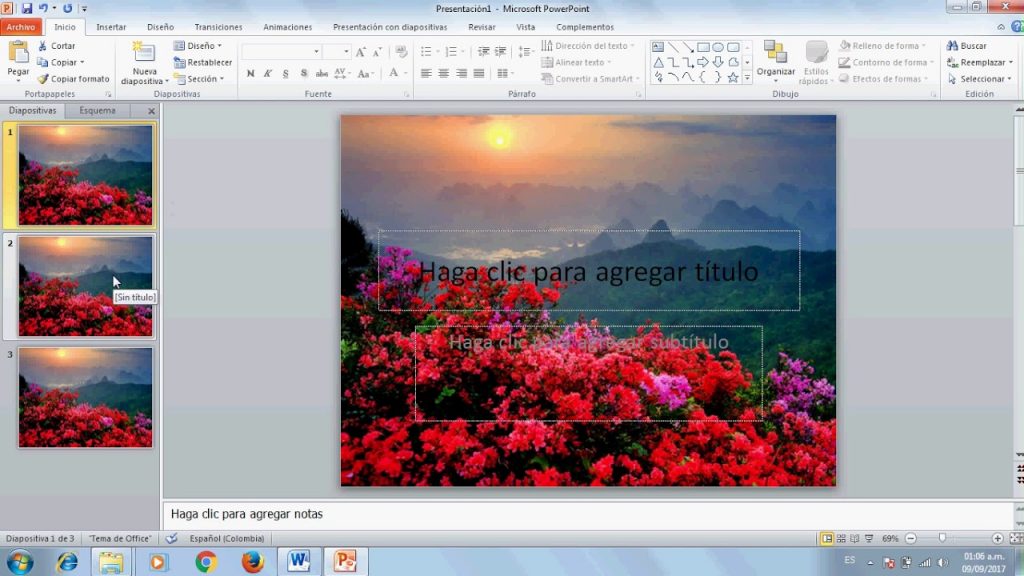Select slide 3 thumbnail in the panel
The height and width of the screenshot is (576, 1024).
tap(87, 397)
